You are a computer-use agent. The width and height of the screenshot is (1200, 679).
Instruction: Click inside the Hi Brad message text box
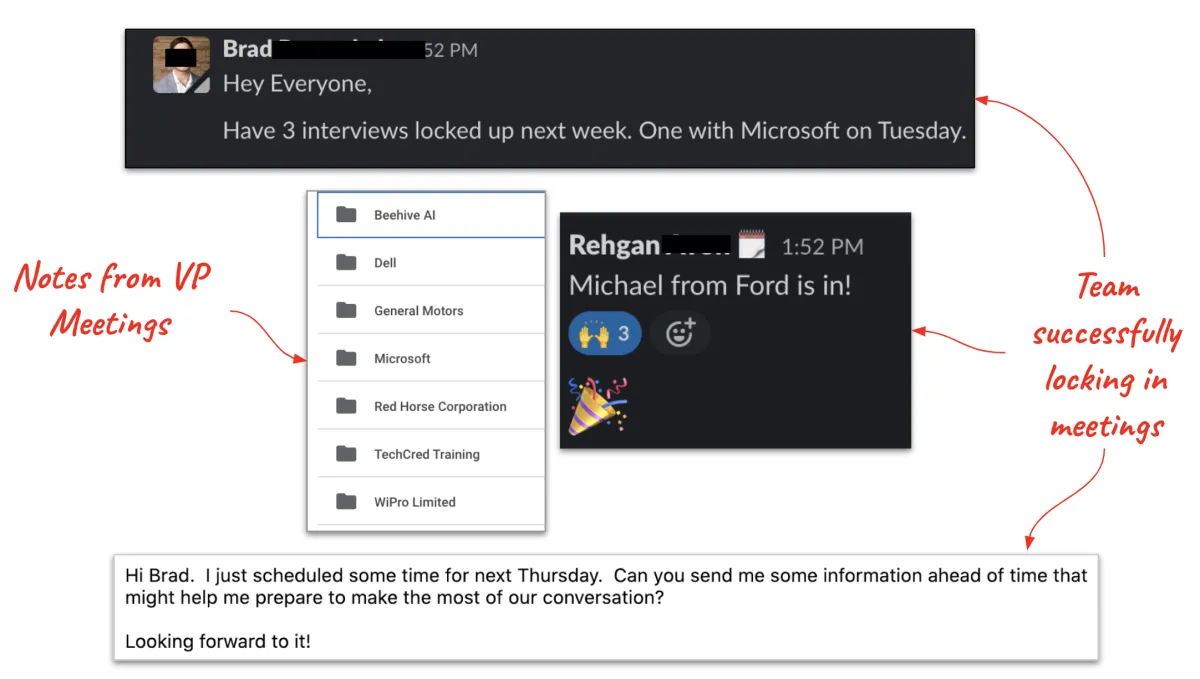click(x=606, y=607)
